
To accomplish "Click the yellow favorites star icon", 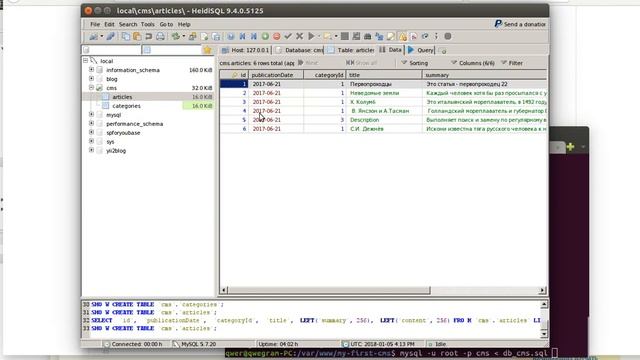I will (208, 50).
